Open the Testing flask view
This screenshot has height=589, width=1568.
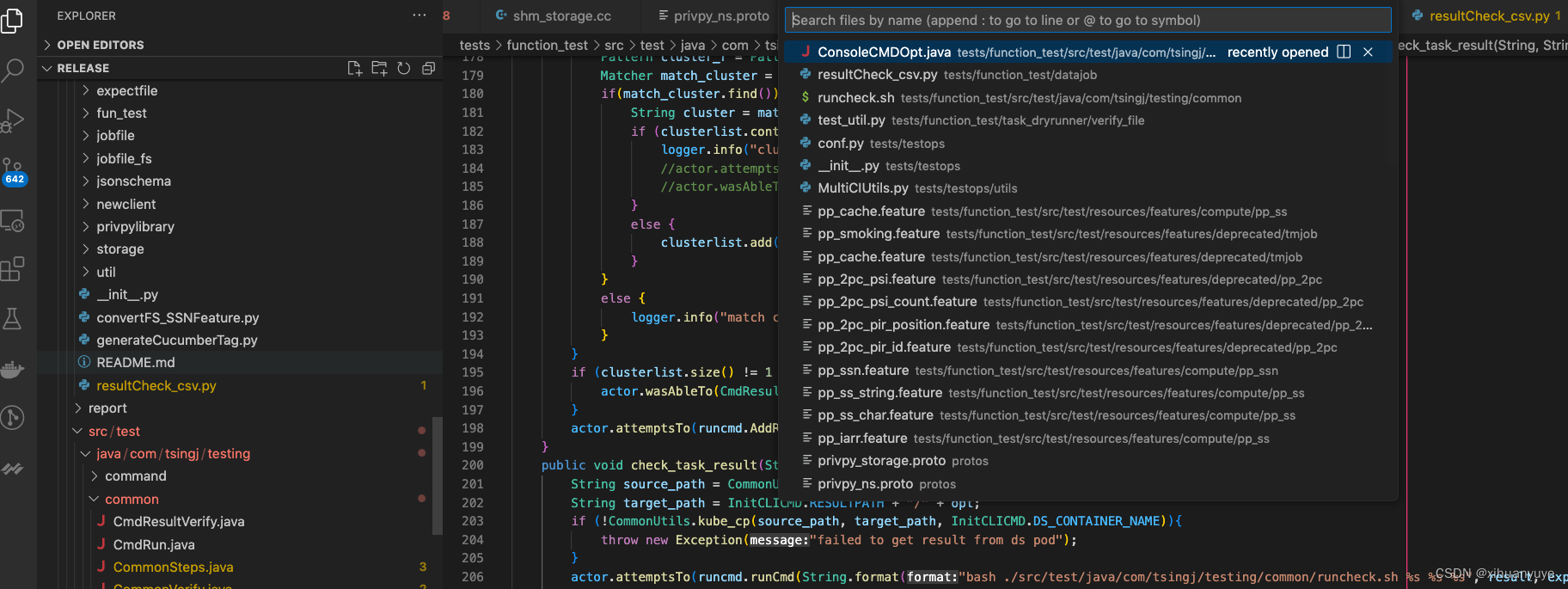coord(12,319)
